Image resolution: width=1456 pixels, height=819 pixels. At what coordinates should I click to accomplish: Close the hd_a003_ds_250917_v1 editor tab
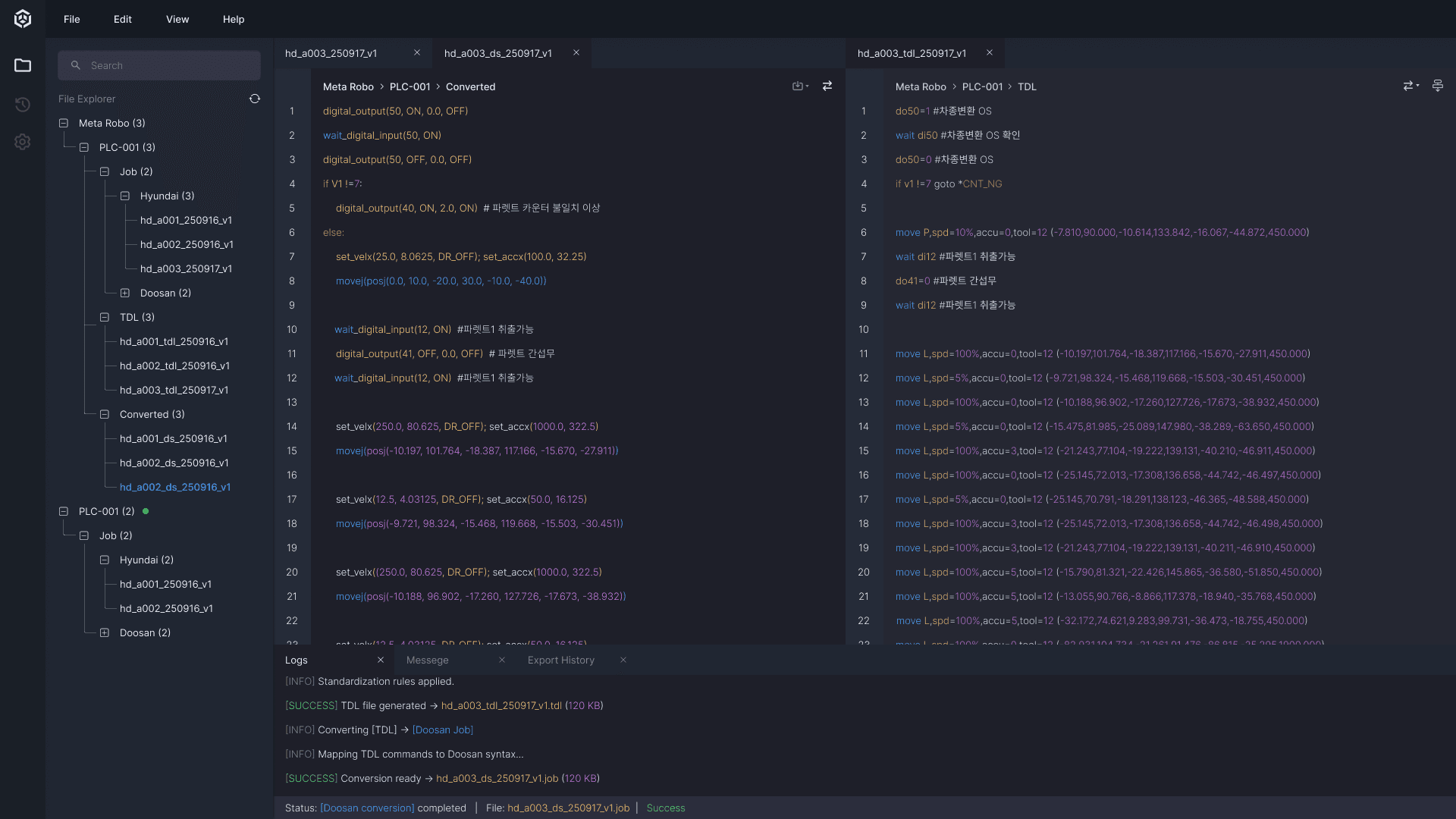point(576,52)
